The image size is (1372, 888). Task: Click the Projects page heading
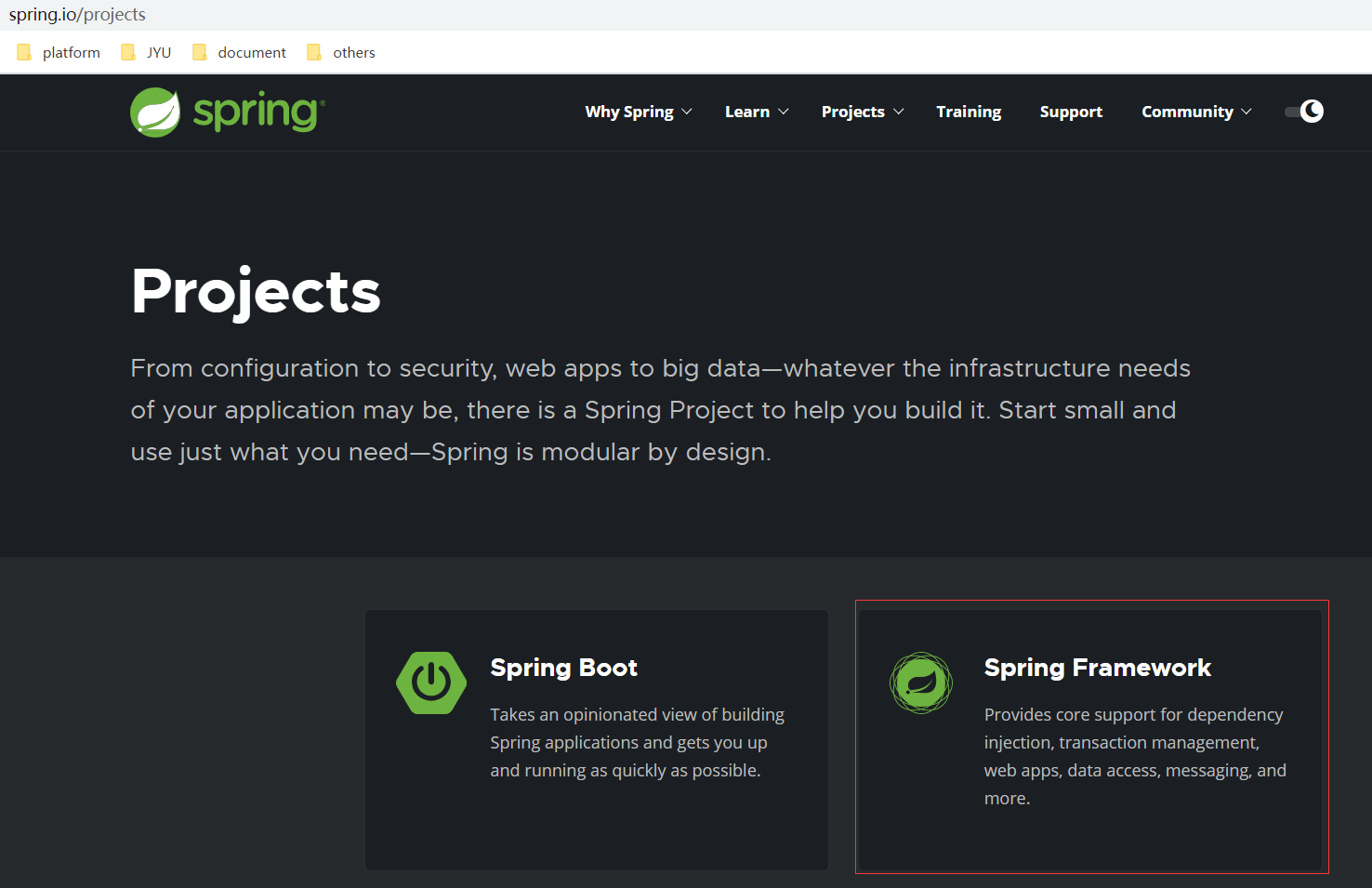(256, 292)
